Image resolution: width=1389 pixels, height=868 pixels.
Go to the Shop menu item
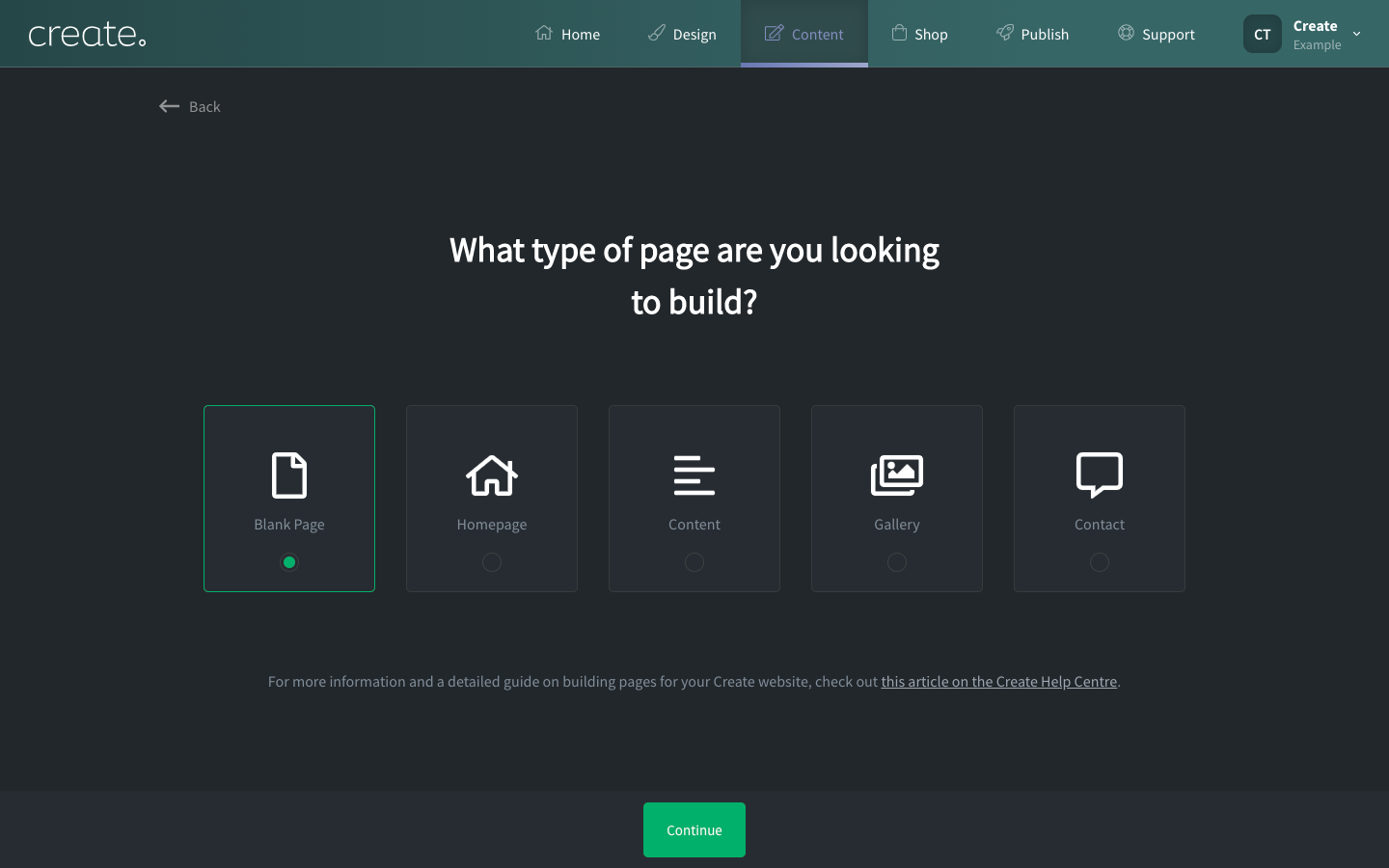coord(919,34)
